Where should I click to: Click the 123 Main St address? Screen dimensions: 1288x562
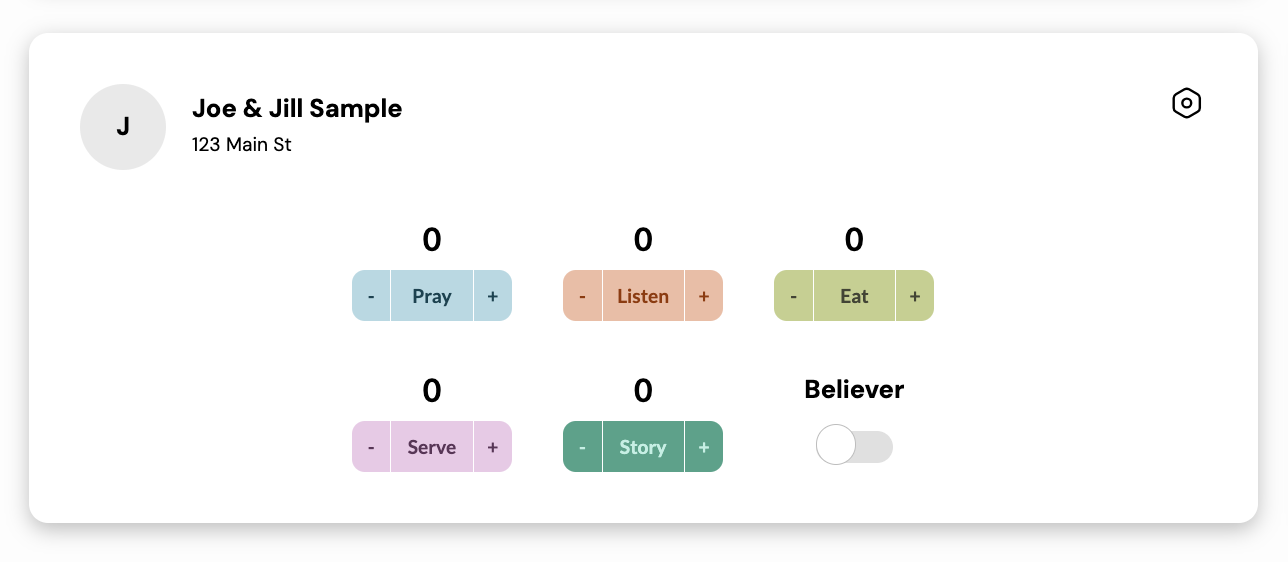(242, 145)
